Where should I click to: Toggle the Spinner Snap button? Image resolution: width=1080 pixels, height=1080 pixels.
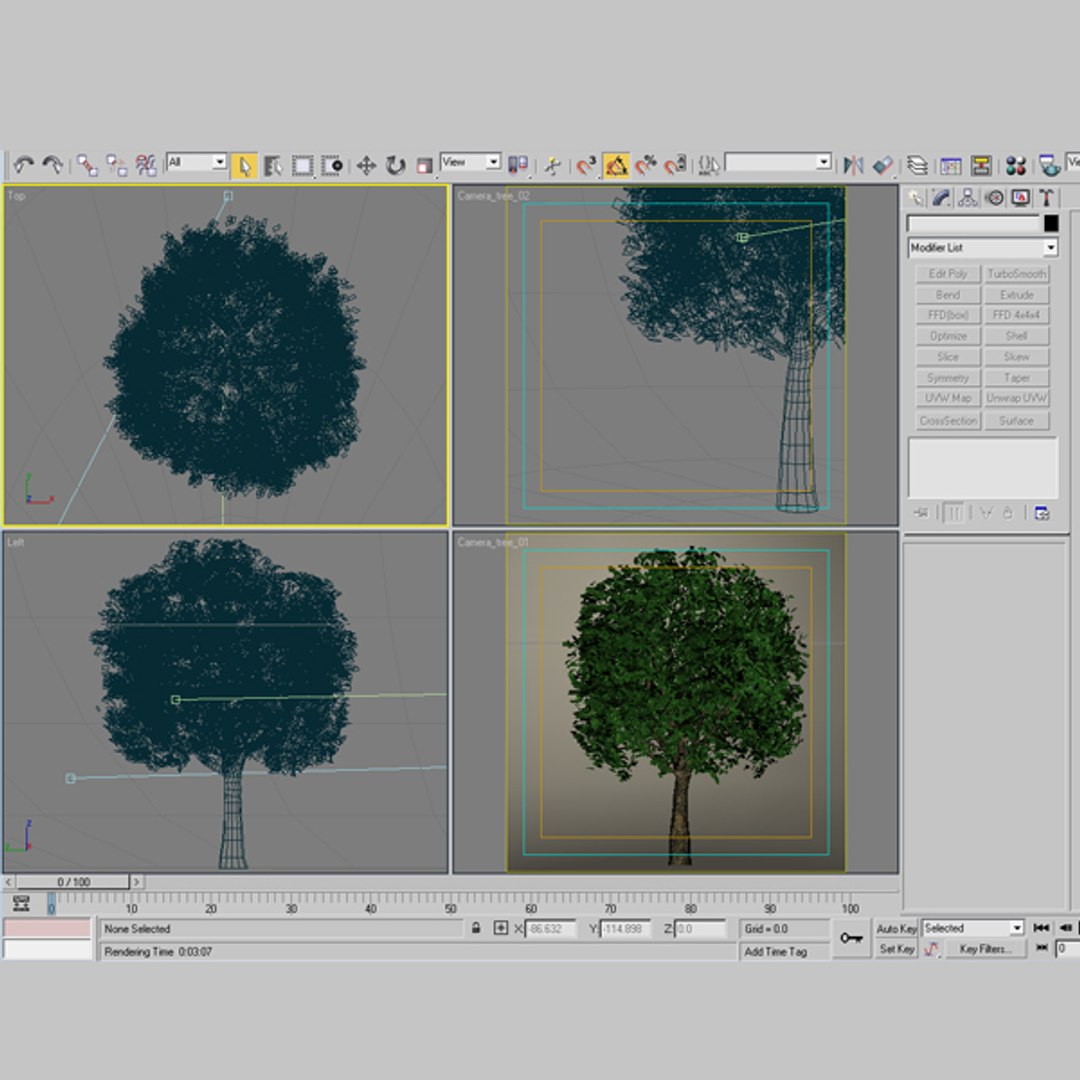(675, 165)
